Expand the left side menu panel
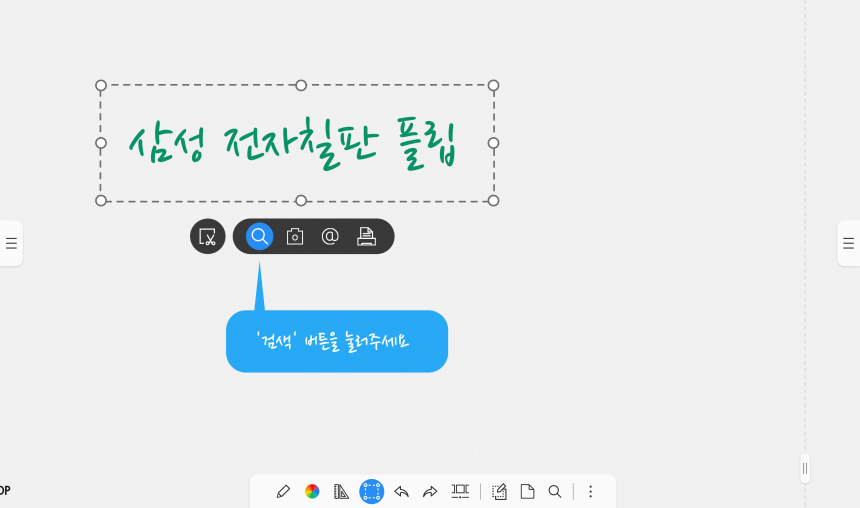Screen dimensions: 860x508 pyautogui.click(x=11, y=243)
